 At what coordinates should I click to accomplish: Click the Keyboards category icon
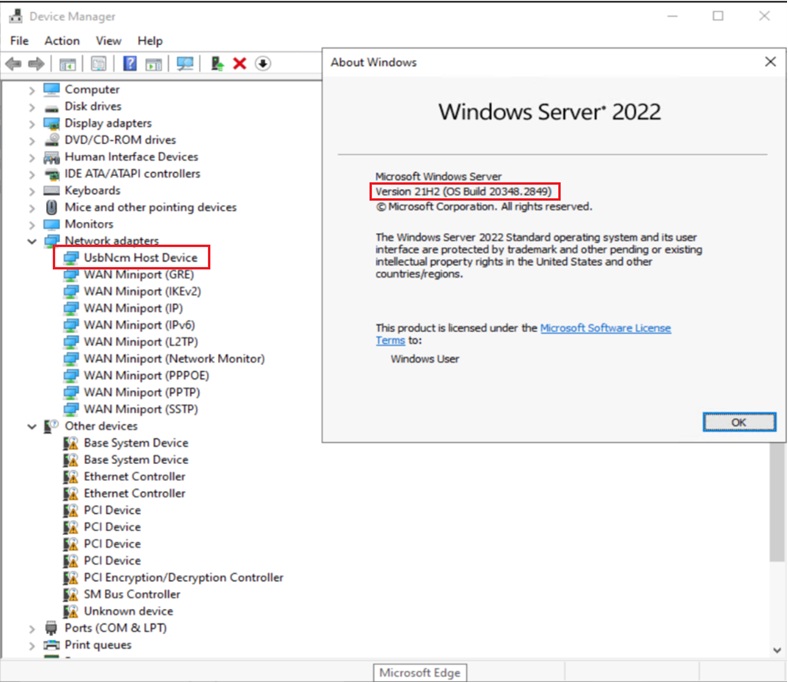51,190
